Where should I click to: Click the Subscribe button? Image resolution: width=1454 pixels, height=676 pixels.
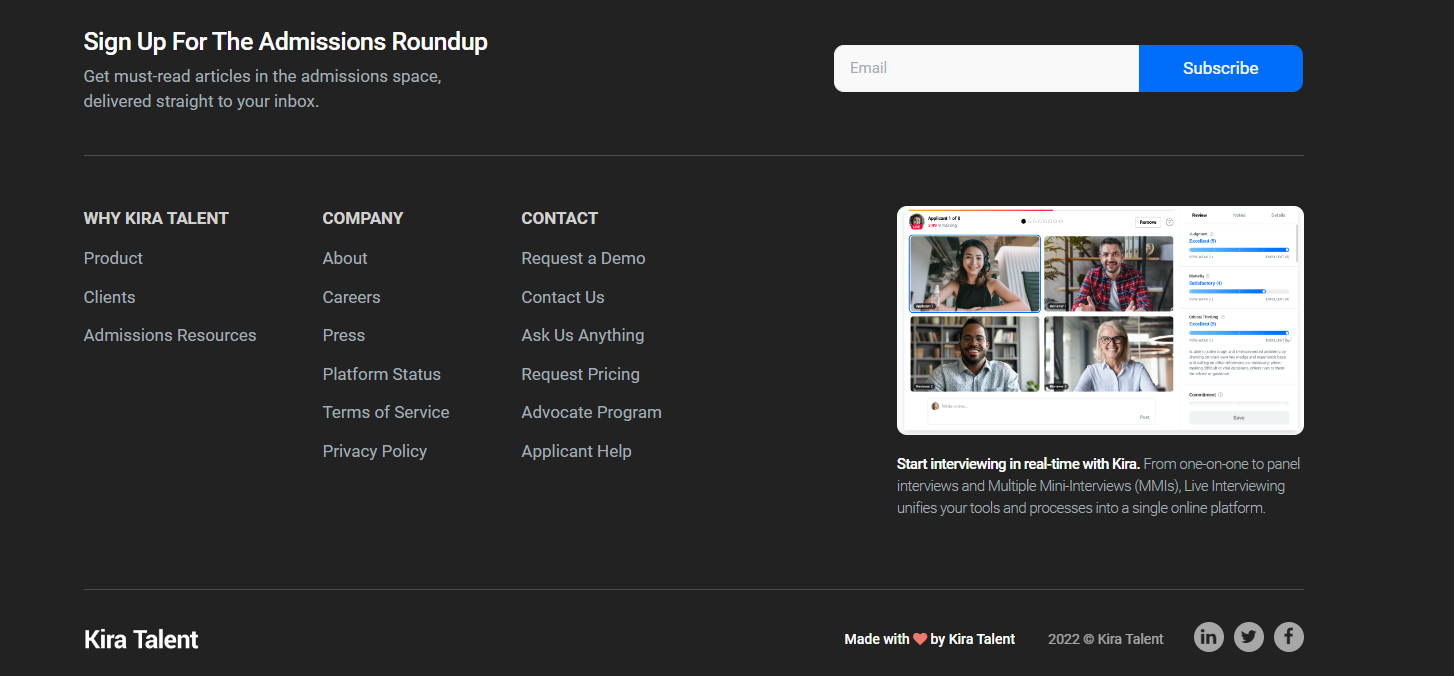pos(1220,68)
